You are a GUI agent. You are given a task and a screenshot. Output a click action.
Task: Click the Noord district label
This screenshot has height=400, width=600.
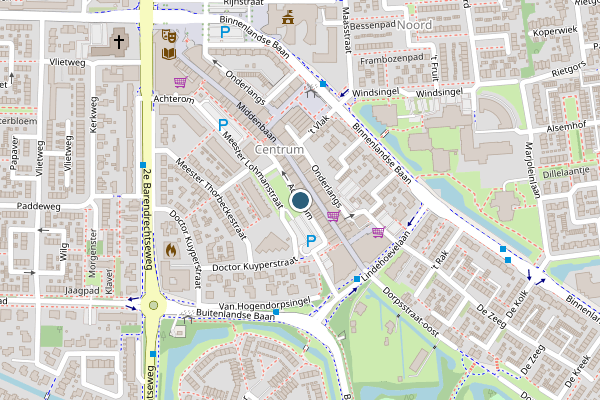(x=415, y=25)
